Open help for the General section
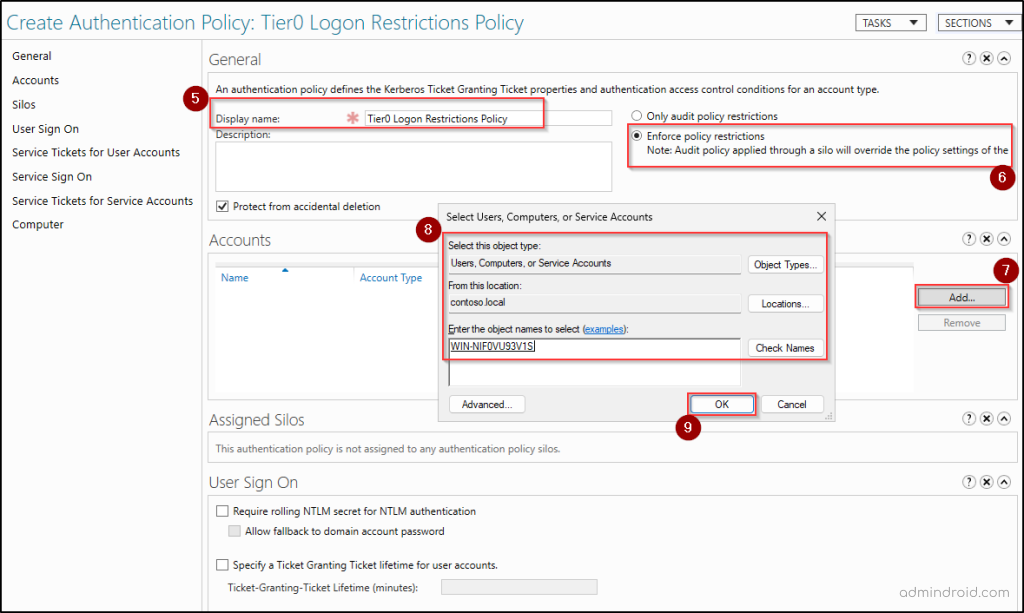The height and width of the screenshot is (613, 1024). (x=968, y=57)
